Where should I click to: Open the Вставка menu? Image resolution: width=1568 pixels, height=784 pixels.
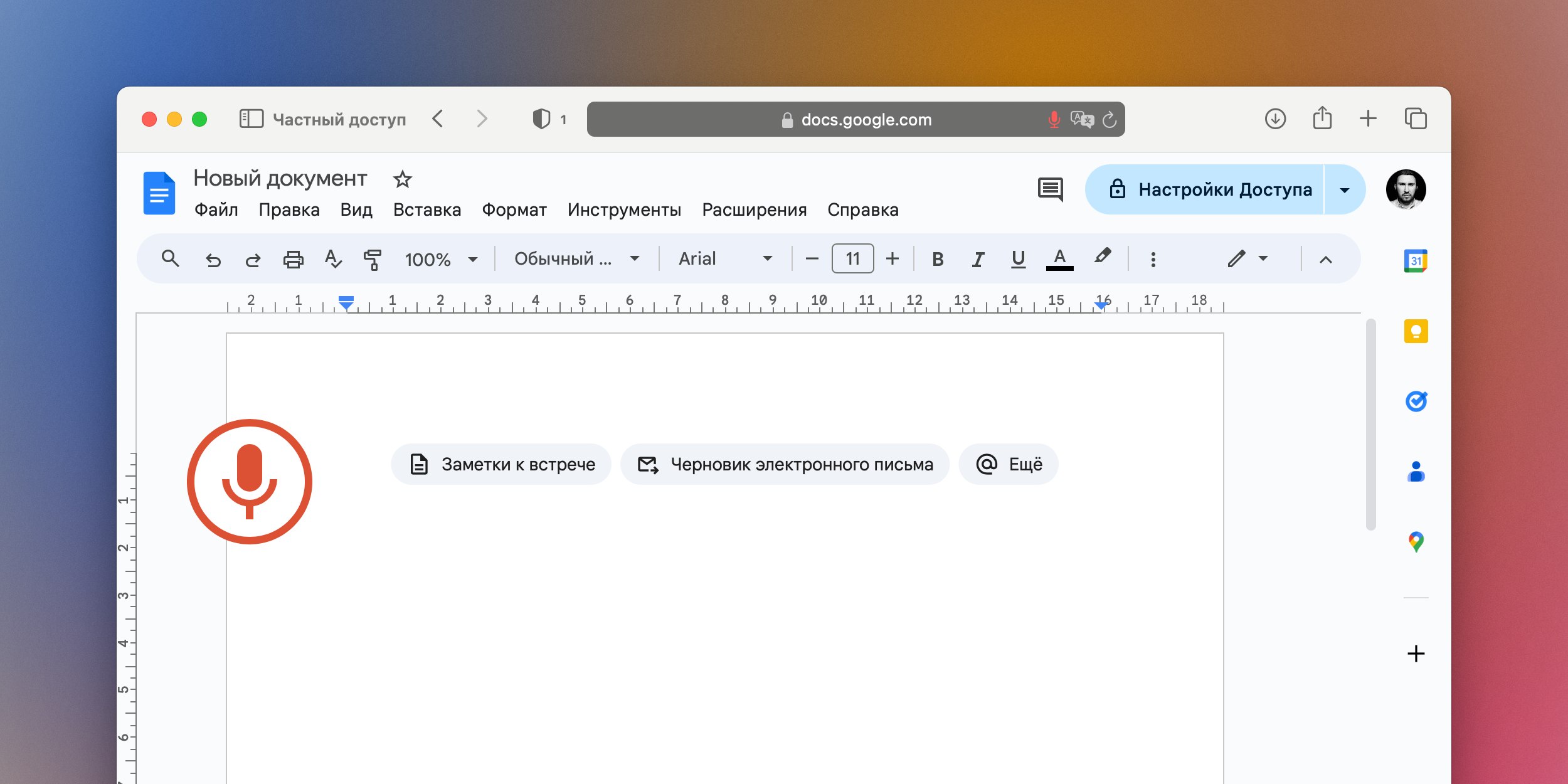click(427, 210)
